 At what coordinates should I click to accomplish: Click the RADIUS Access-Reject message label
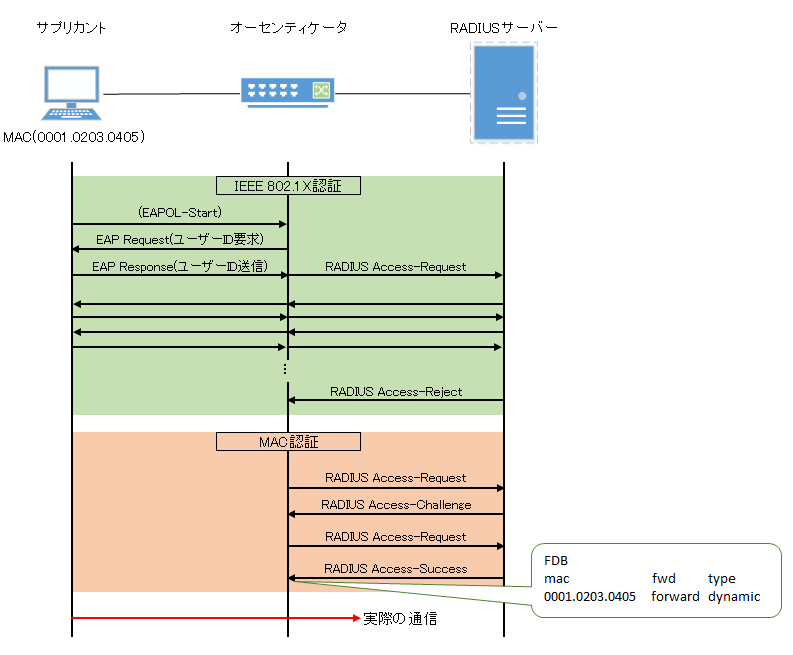395,392
